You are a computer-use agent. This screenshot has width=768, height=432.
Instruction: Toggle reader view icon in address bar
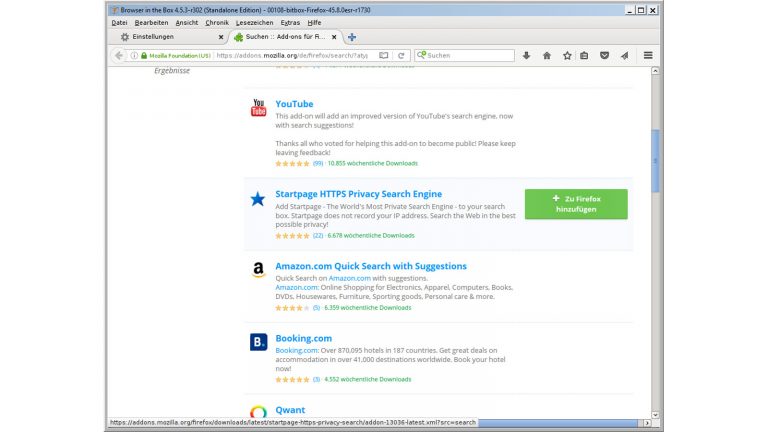[x=384, y=56]
